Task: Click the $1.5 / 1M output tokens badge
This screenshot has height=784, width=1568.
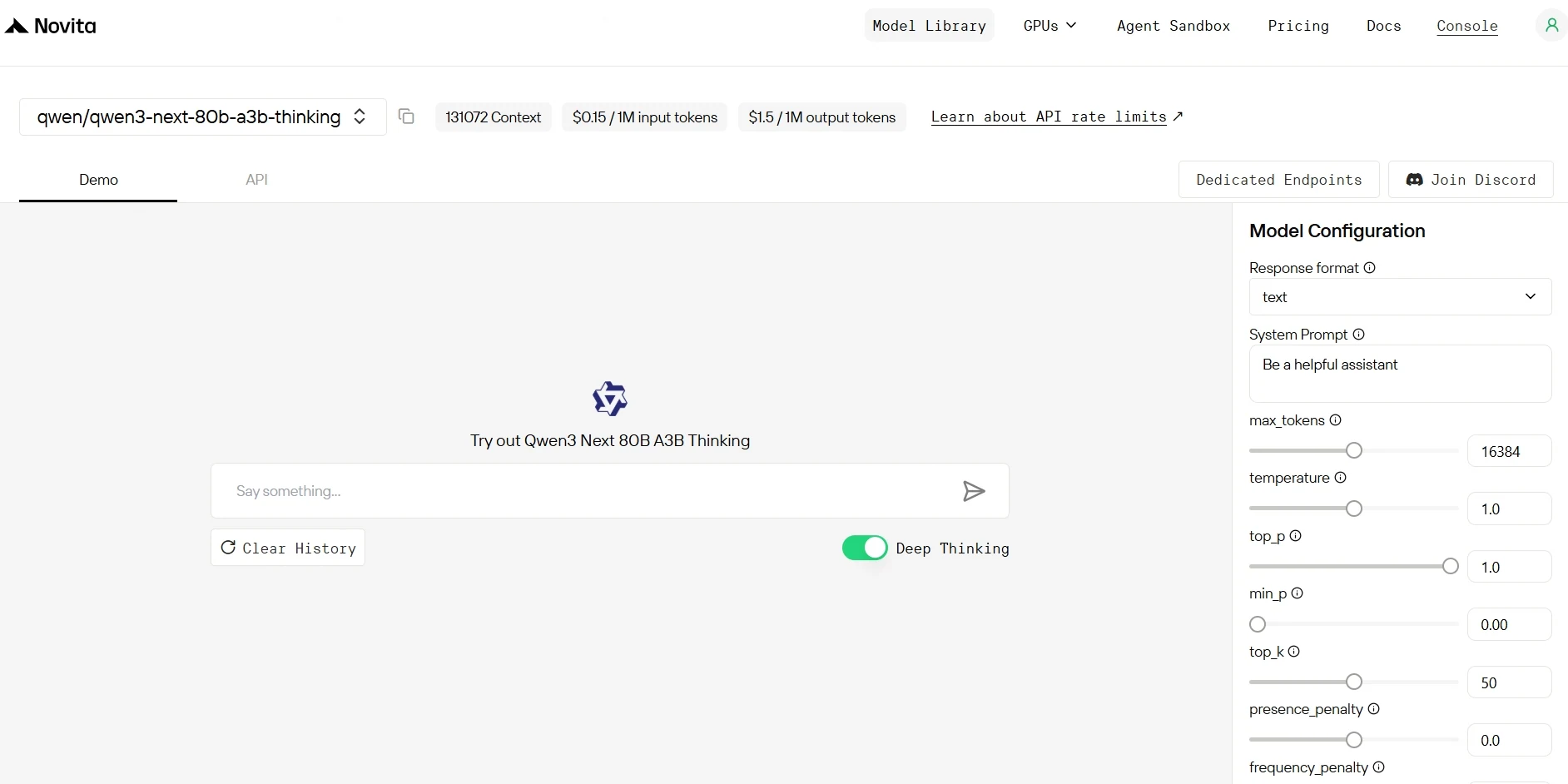Action: coord(822,117)
